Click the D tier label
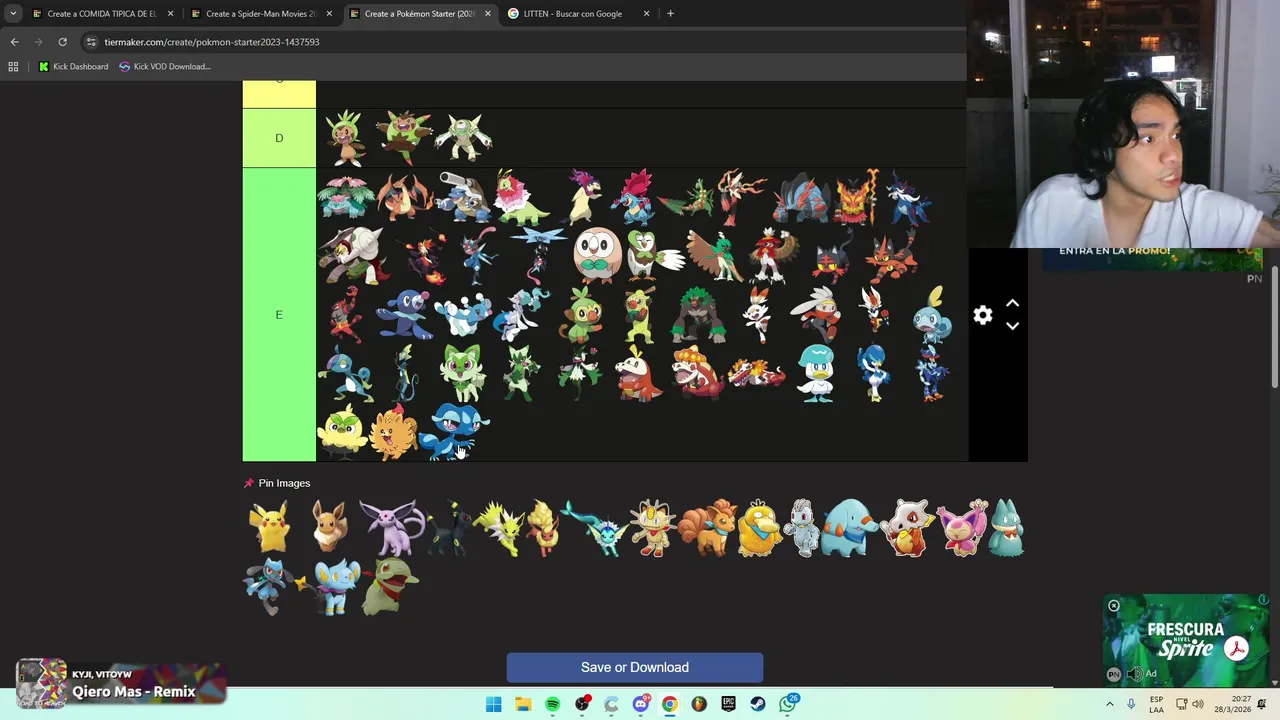The height and width of the screenshot is (720, 1280). click(279, 138)
